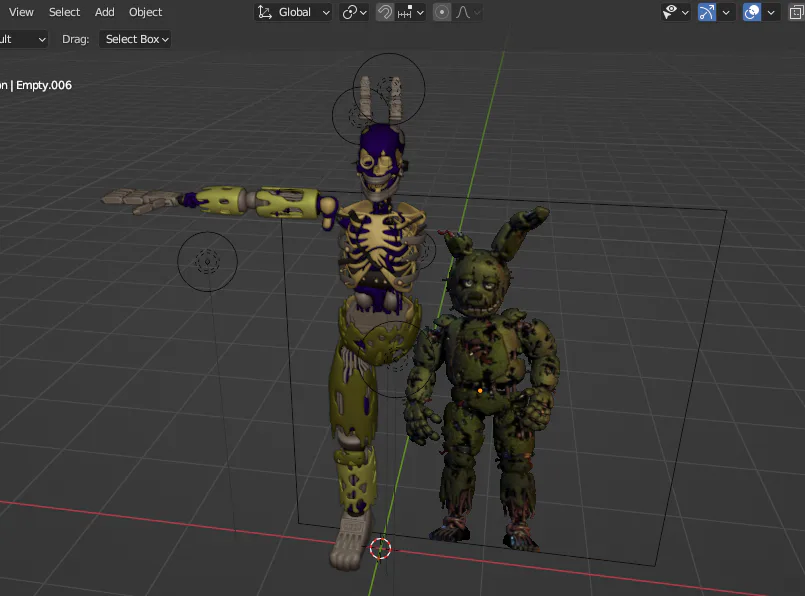The width and height of the screenshot is (805, 596).
Task: Click the 3D cursor on the red axis
Action: 380,549
